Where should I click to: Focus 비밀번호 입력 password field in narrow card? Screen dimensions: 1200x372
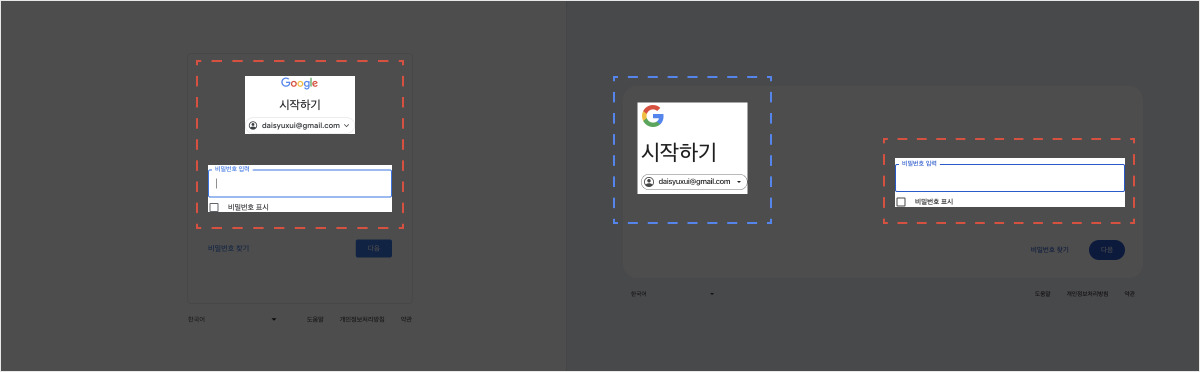[x=300, y=183]
